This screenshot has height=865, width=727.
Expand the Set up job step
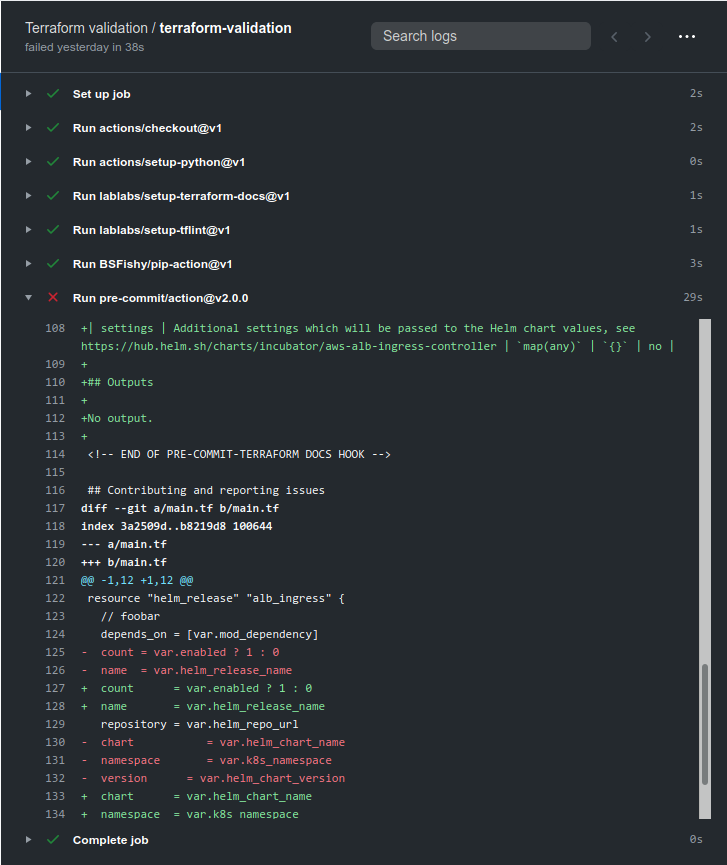[28, 93]
